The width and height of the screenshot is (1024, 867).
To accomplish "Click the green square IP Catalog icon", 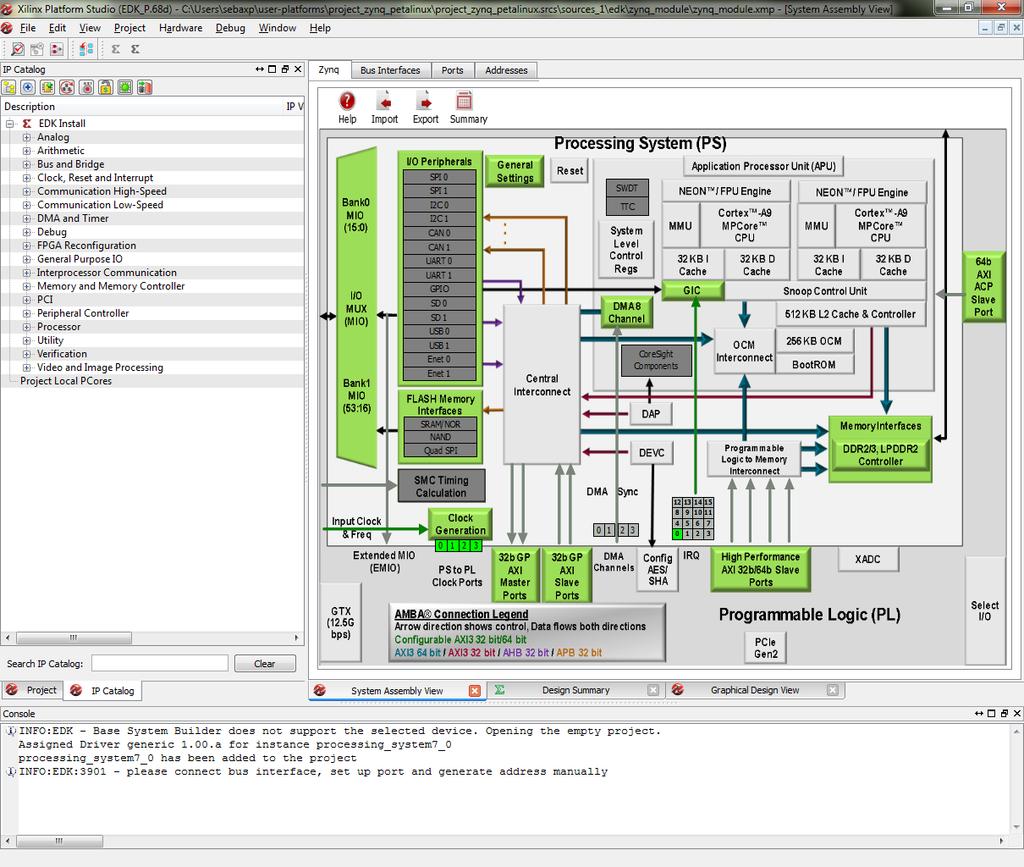I will click(125, 87).
